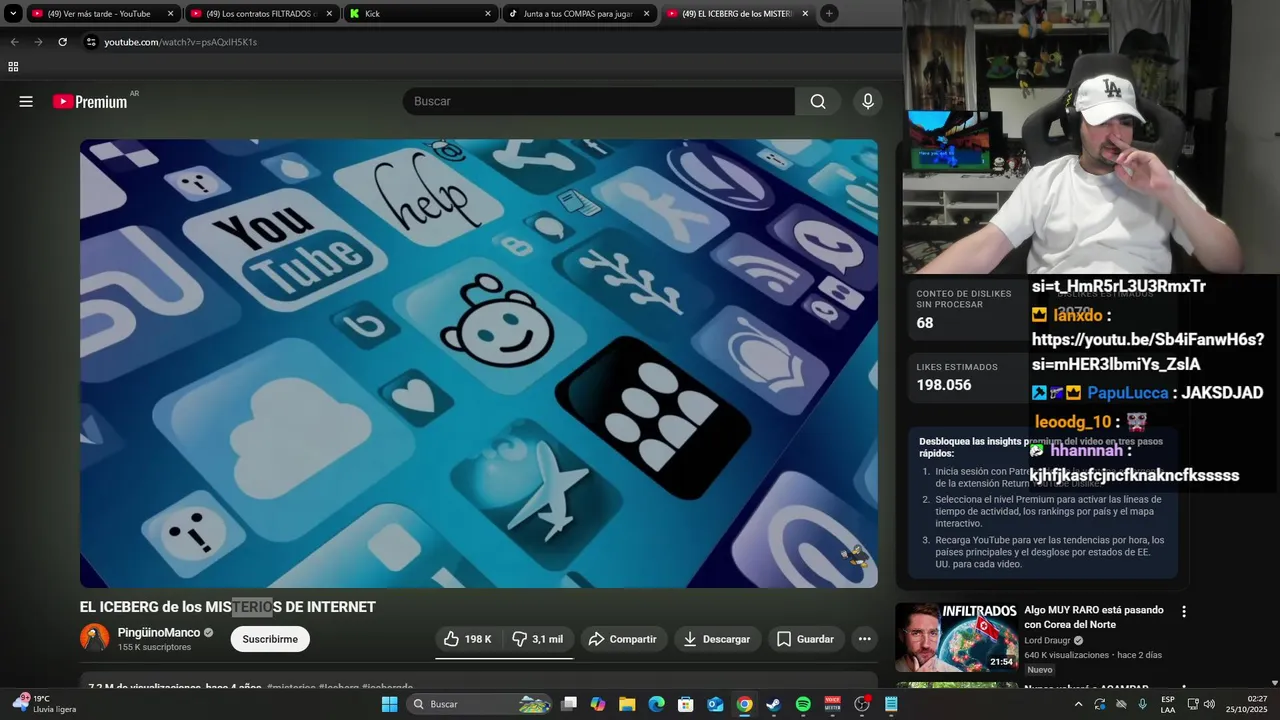The width and height of the screenshot is (1280, 720).
Task: Expand the hidden system tray icons chevron
Action: click(x=1078, y=704)
